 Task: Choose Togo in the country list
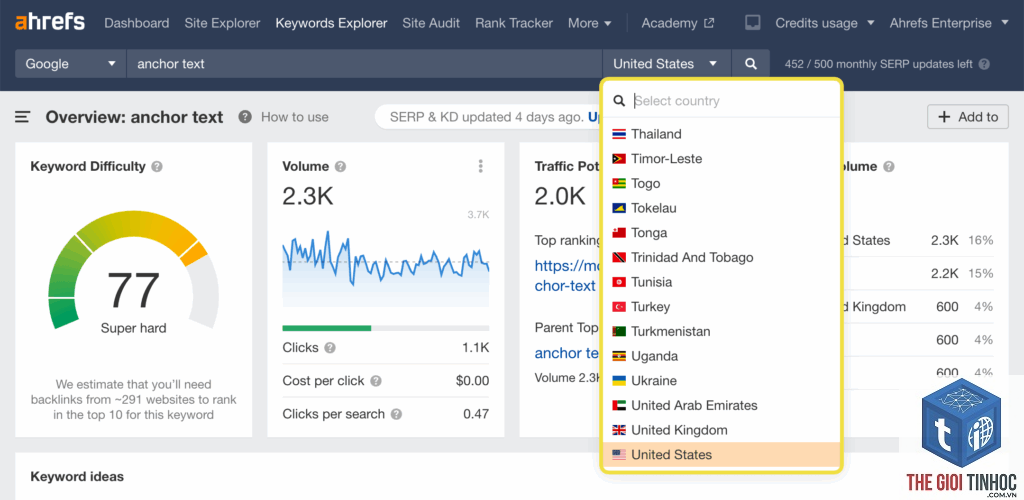coord(722,183)
